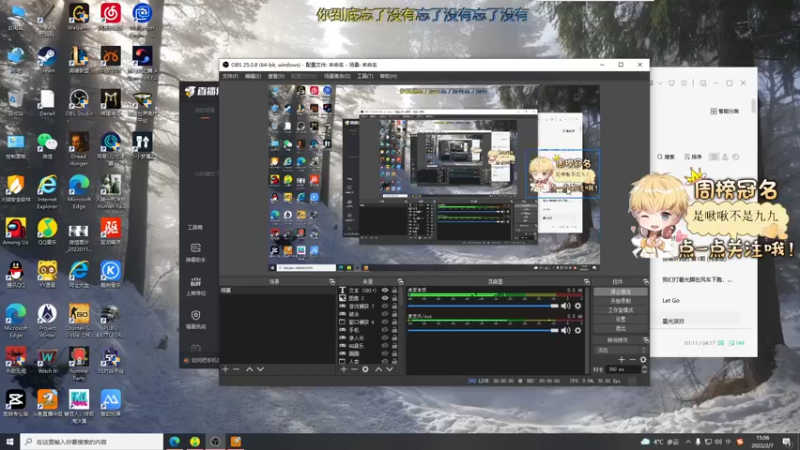Open the WeChat desktop shortcut

47,145
